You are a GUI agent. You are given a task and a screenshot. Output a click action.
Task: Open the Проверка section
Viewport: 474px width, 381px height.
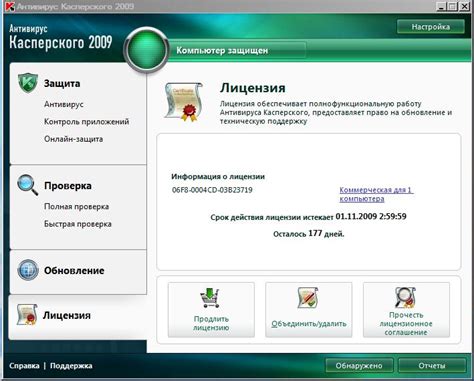click(x=68, y=185)
